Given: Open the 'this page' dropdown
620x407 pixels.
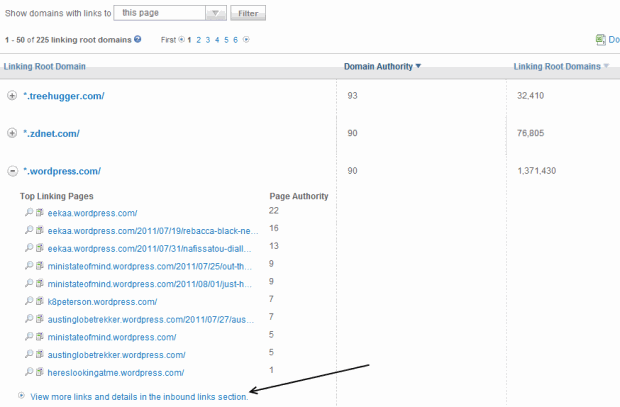Looking at the screenshot, I should pyautogui.click(x=217, y=14).
